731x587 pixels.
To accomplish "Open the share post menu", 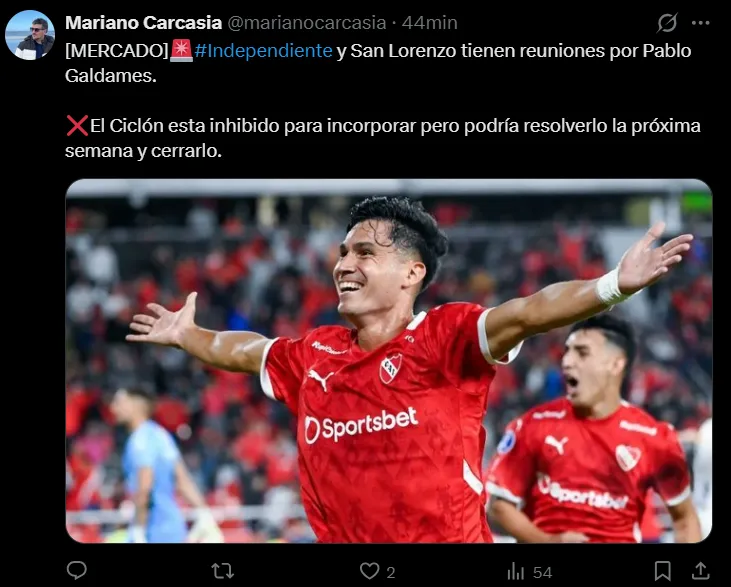I will [x=700, y=571].
